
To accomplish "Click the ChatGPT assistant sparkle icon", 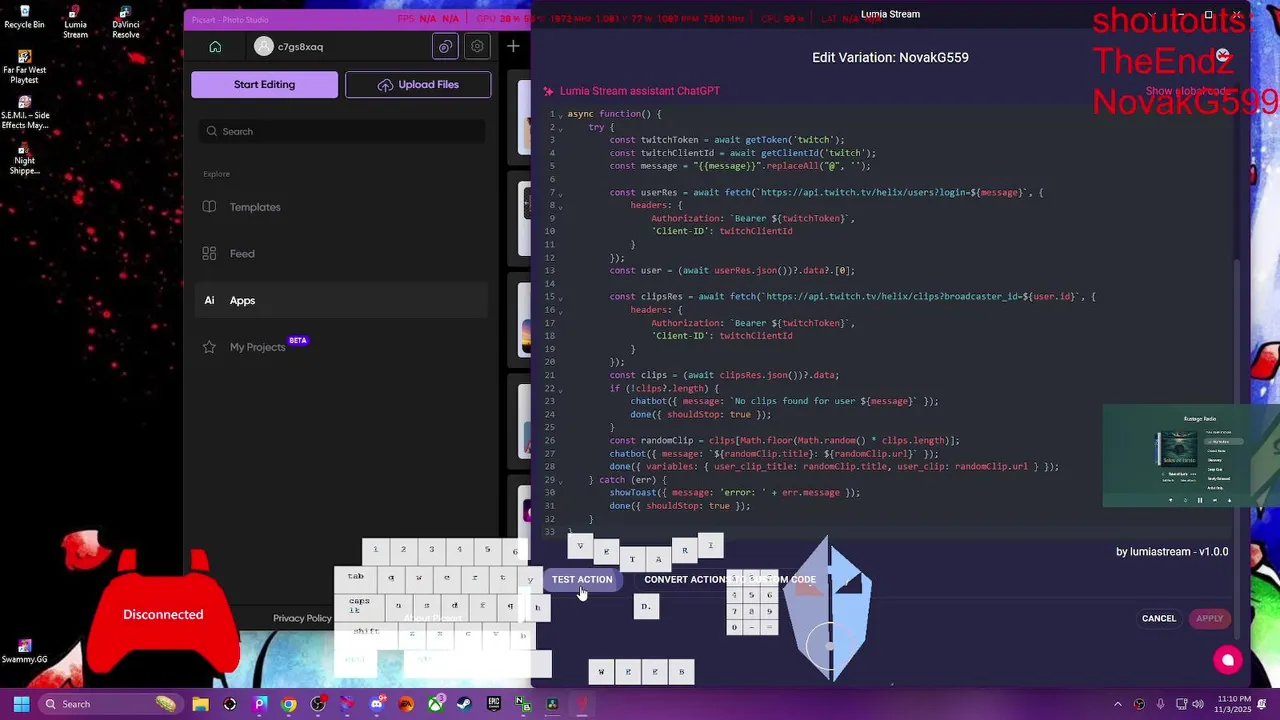I will (x=548, y=91).
